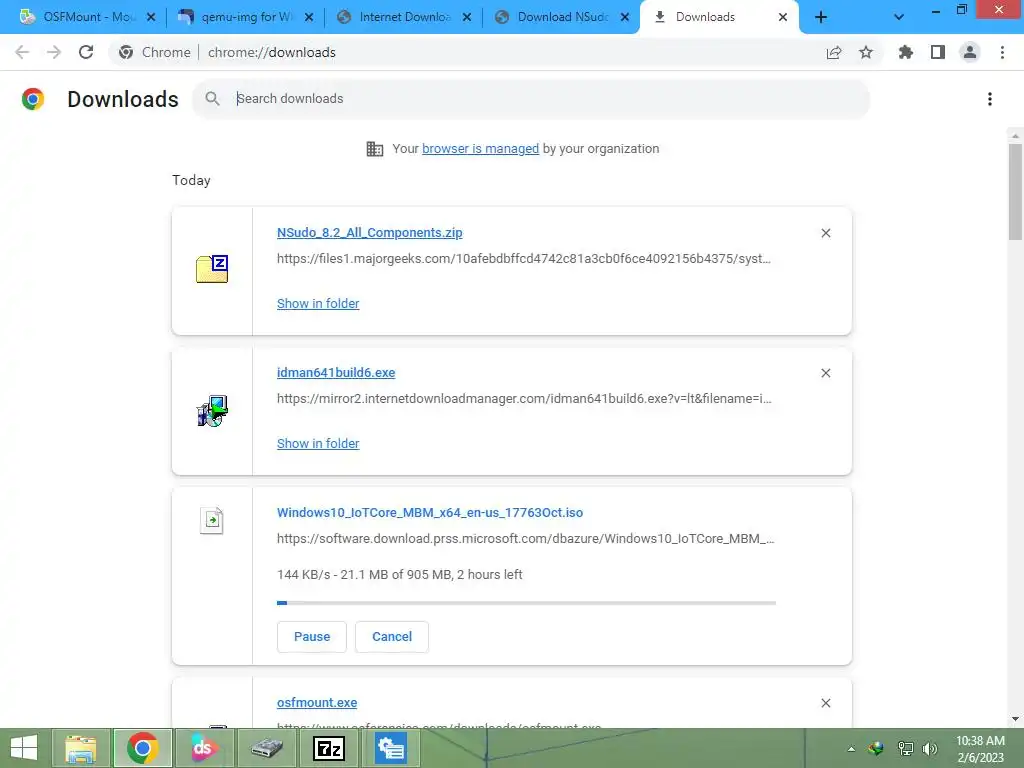
Task: Click the ISO download progress bar
Action: click(526, 603)
